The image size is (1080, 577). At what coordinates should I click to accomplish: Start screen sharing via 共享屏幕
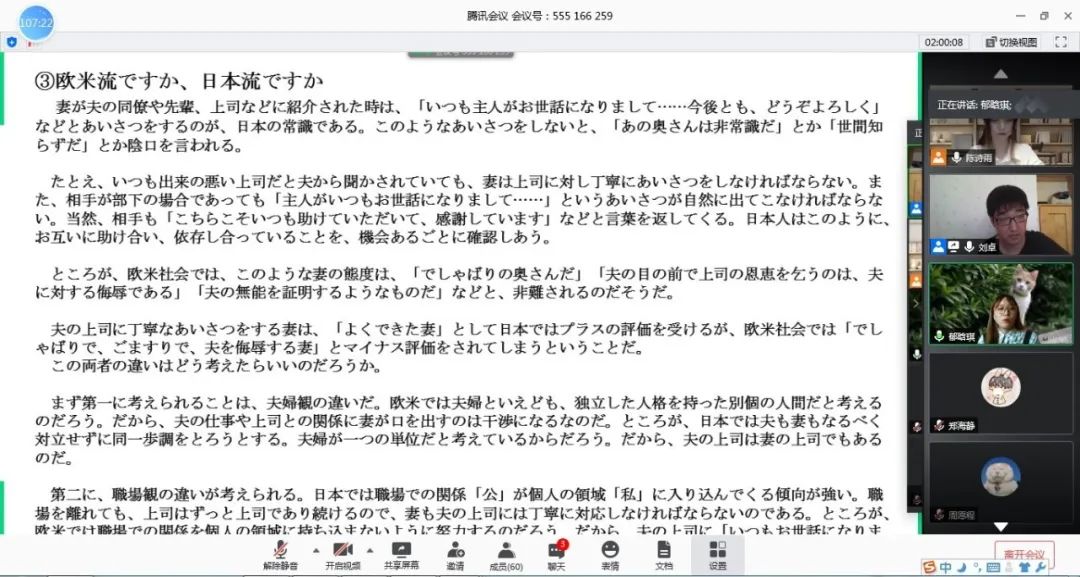tap(401, 554)
